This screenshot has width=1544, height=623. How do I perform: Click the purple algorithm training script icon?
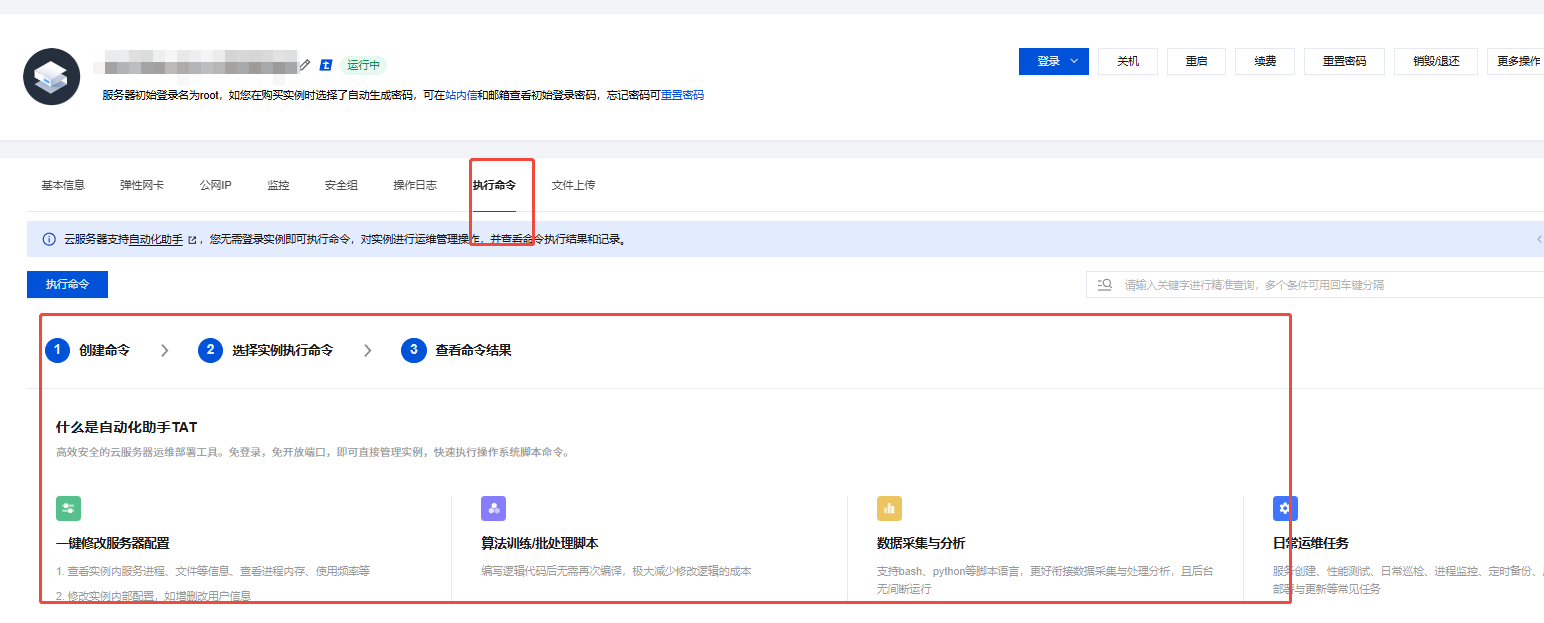[493, 509]
